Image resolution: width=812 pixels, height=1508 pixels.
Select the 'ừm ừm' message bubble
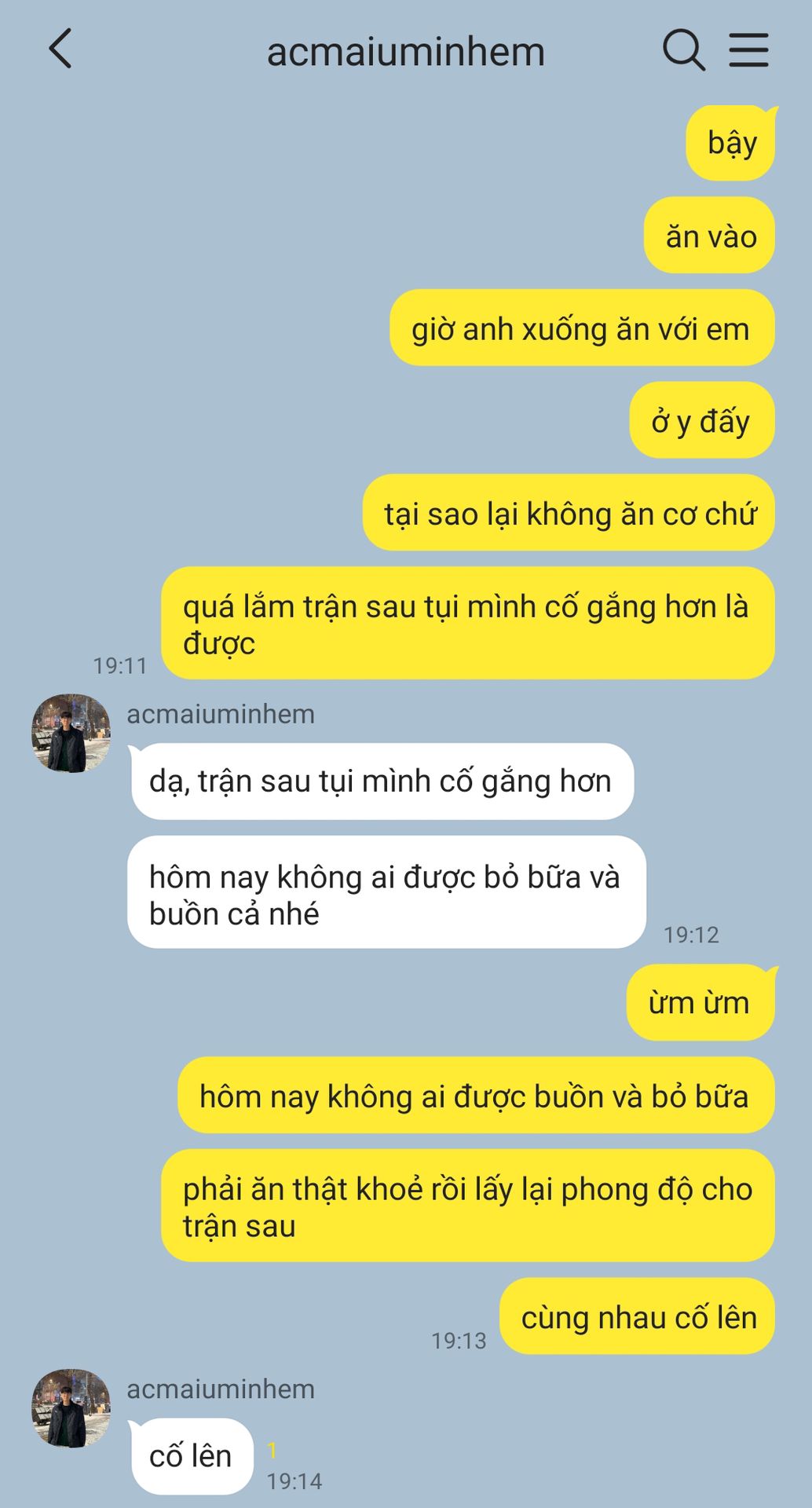point(700,1002)
